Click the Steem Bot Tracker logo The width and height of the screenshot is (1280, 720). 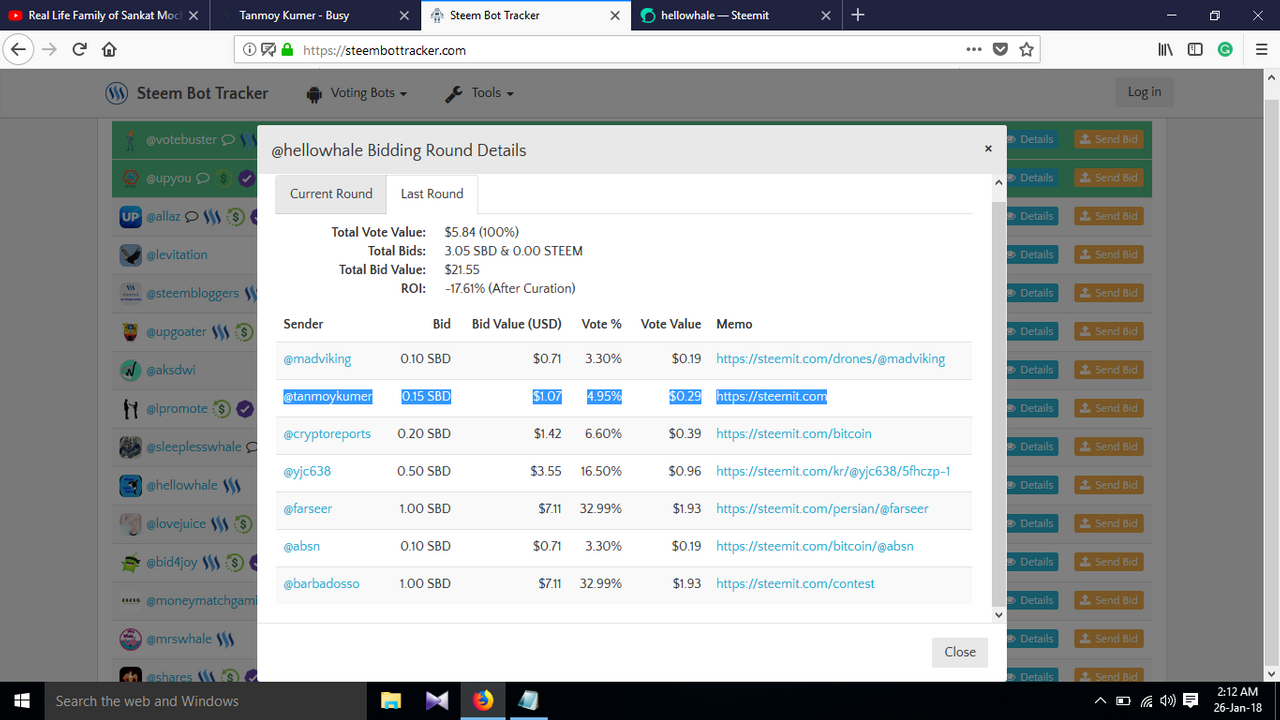[x=187, y=93]
